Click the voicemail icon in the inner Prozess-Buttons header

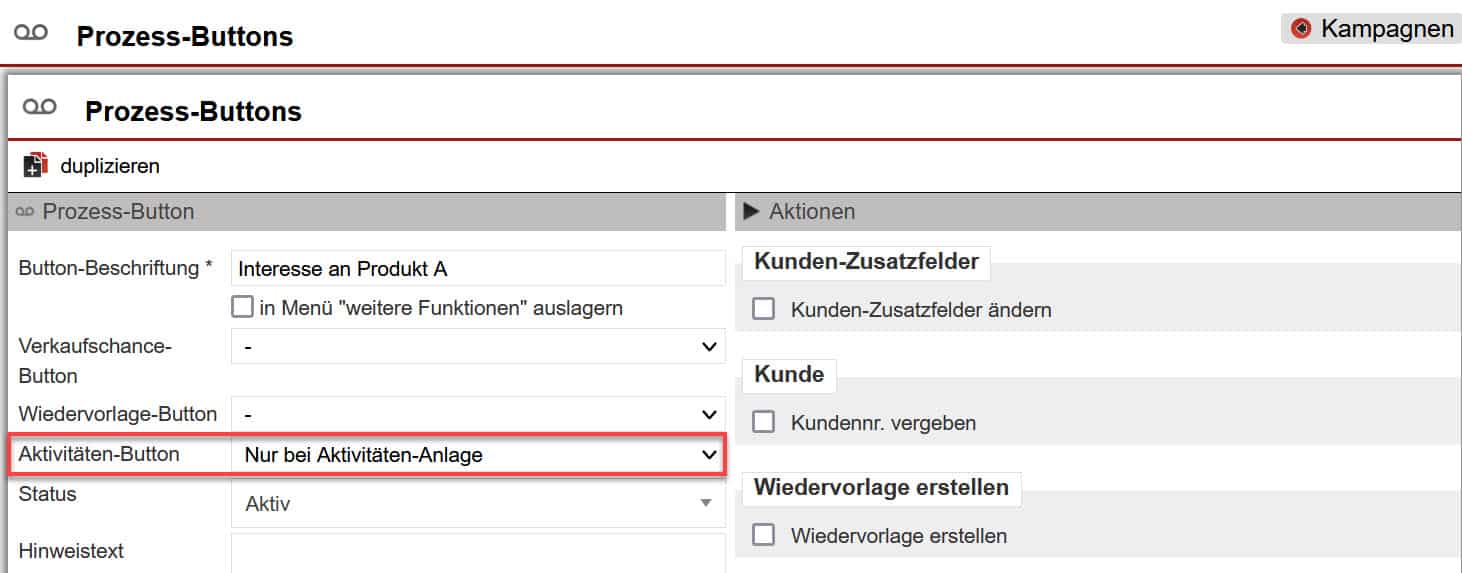(39, 107)
